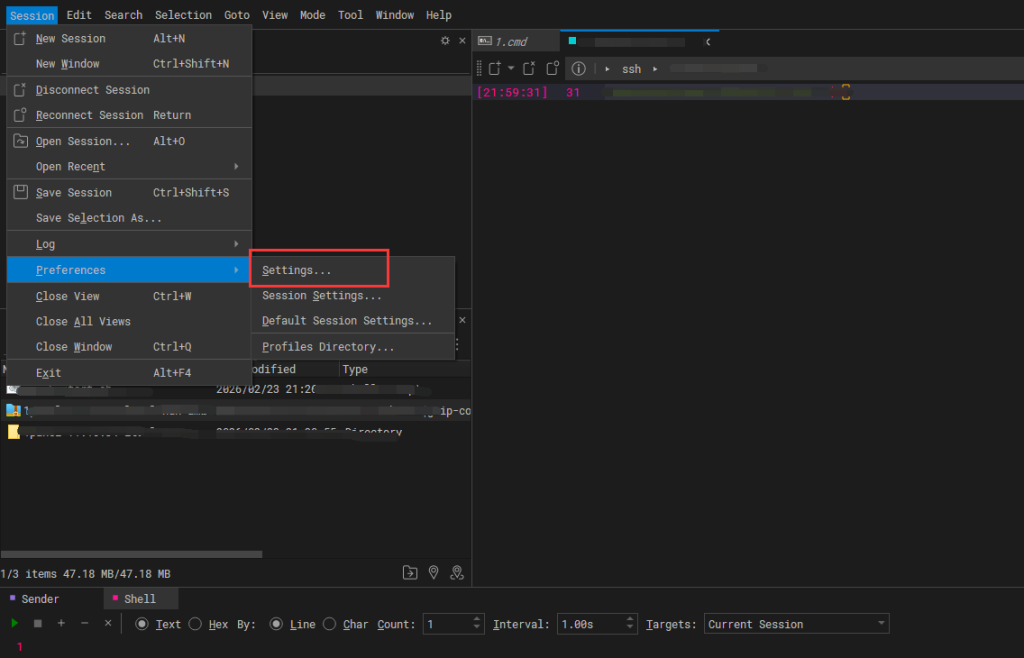Click the play button in Sender panel
The image size is (1024, 658).
[x=15, y=624]
